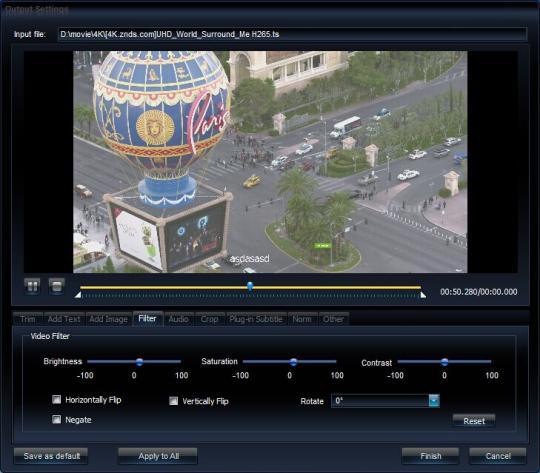Tick the Negate checkbox
Image resolution: width=540 pixels, height=473 pixels.
[x=56, y=419]
